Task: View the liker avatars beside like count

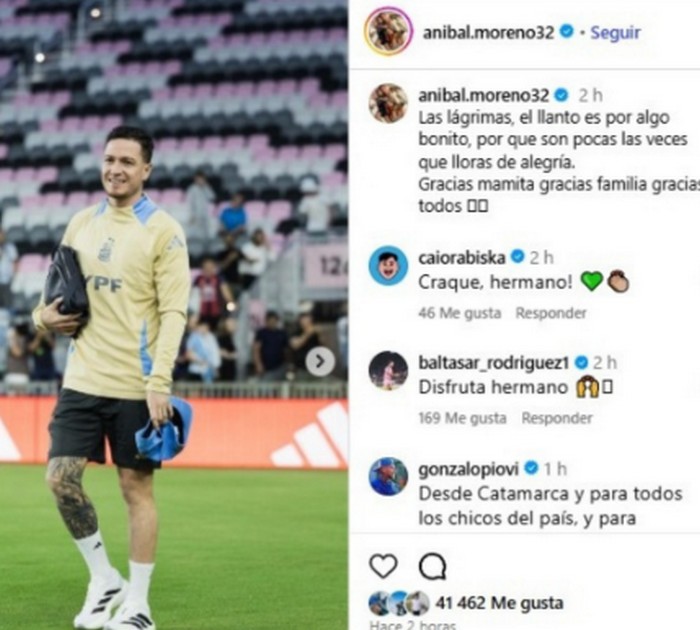Action: click(399, 603)
